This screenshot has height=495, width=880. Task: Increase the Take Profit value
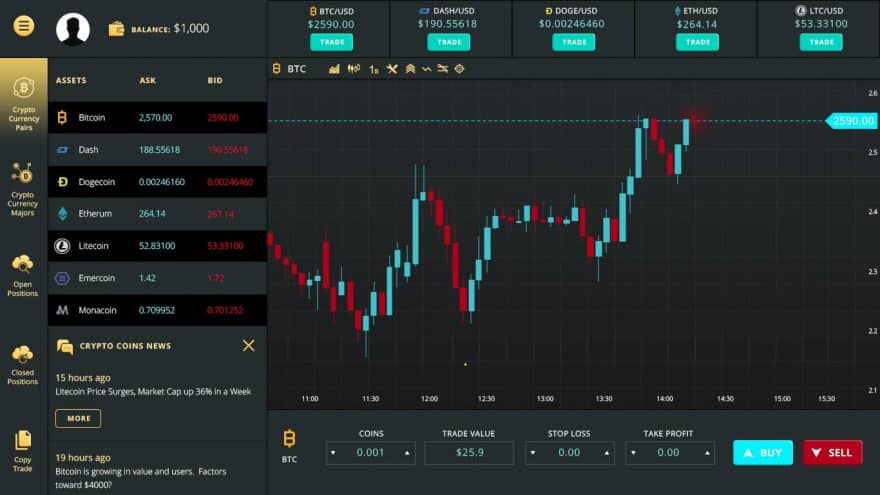coord(706,453)
